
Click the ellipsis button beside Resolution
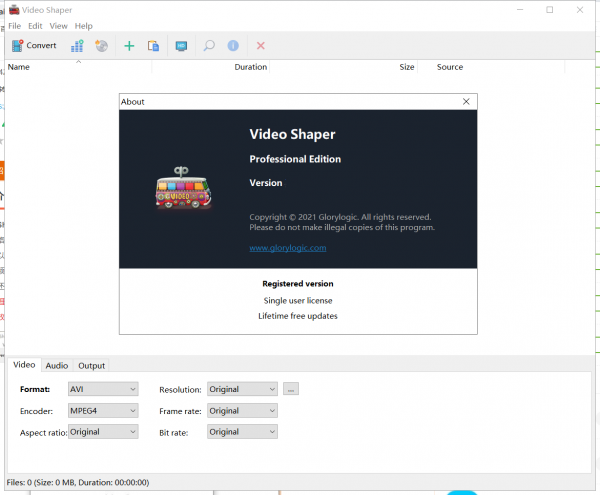pos(291,389)
